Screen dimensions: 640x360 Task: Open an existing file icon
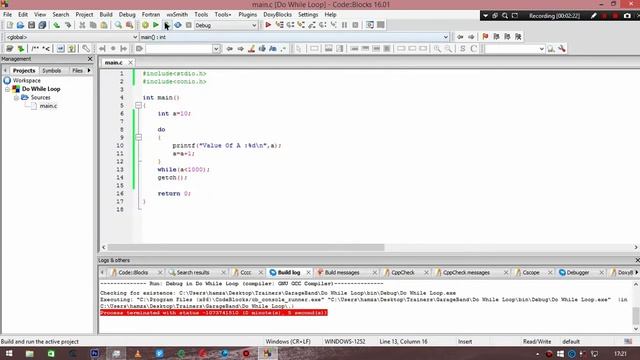(x=20, y=25)
